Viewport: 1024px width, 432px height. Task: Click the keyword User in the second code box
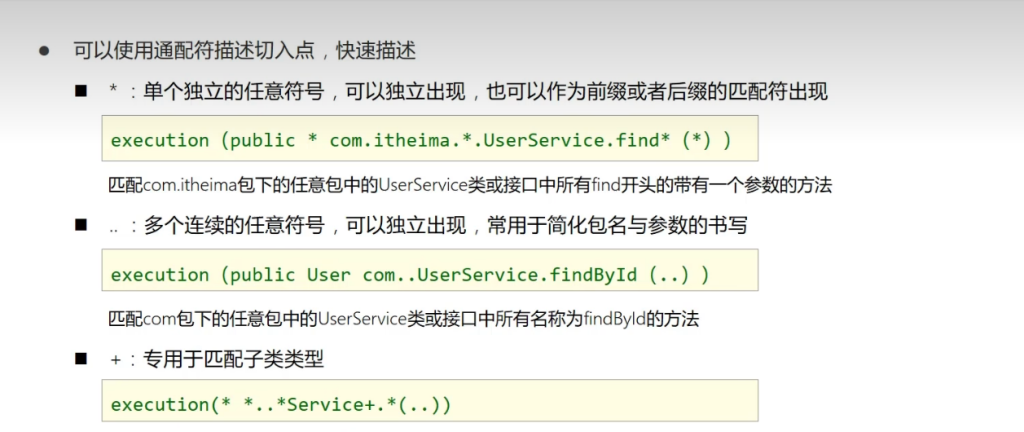coord(329,275)
